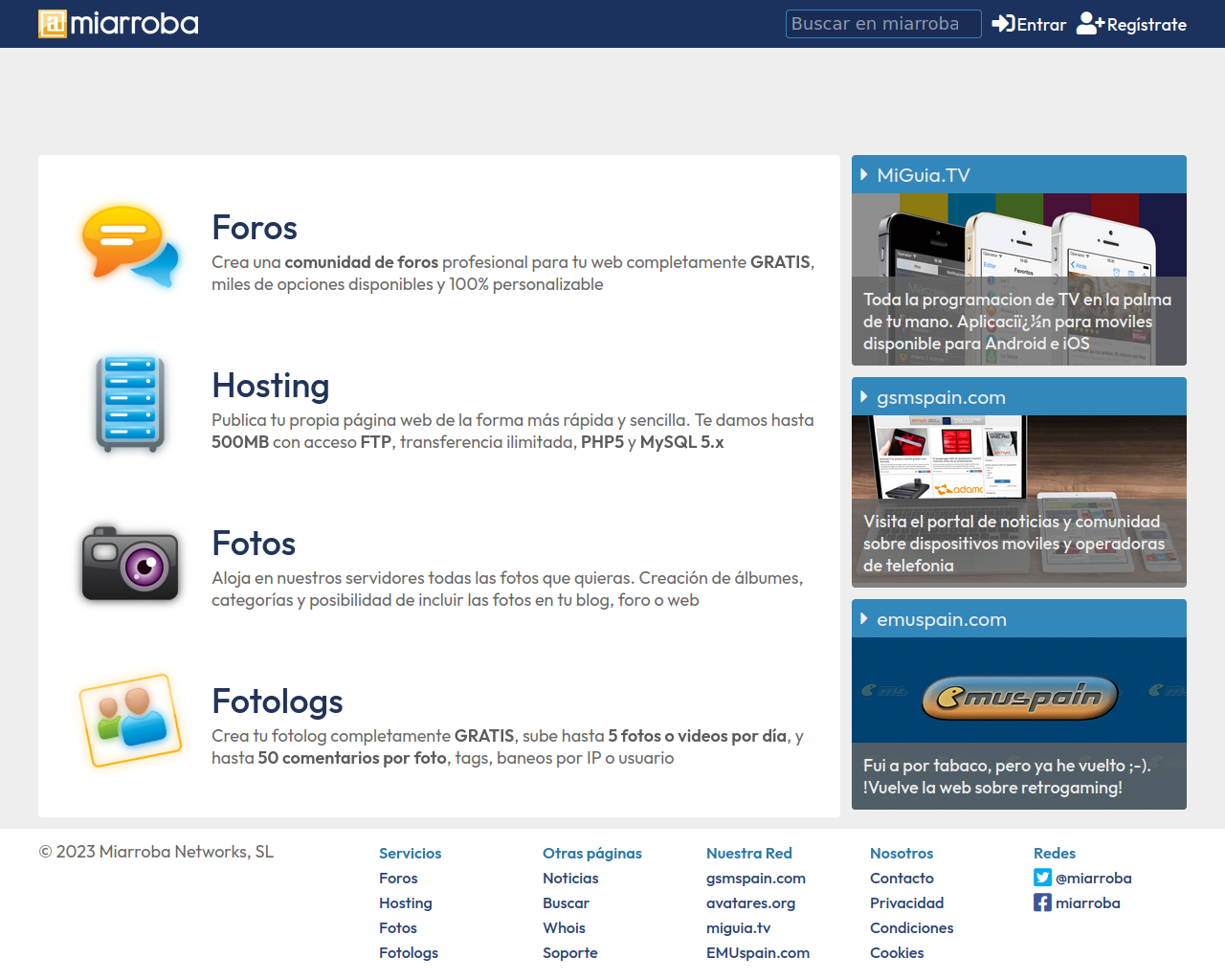
Task: Expand the emuspain.com panel arrow
Action: pyautogui.click(x=863, y=619)
